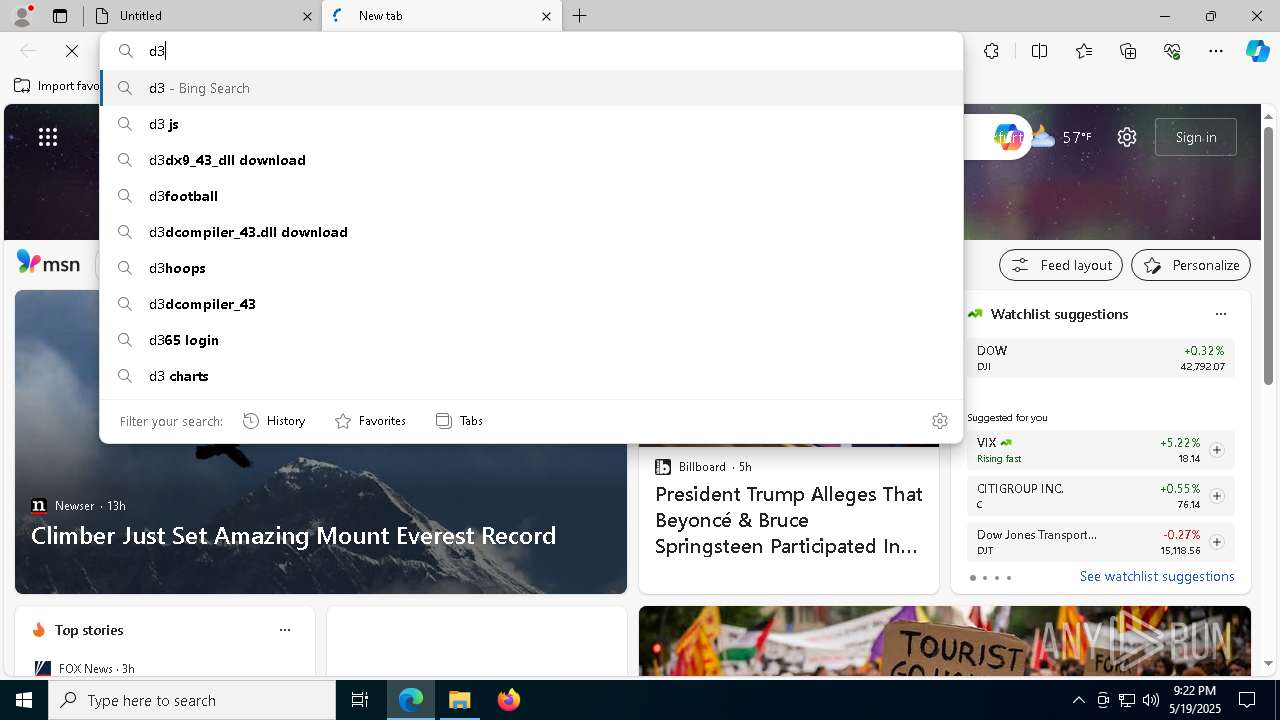Click the Sign in button
Screen dimensions: 1280x720
click(x=1196, y=137)
